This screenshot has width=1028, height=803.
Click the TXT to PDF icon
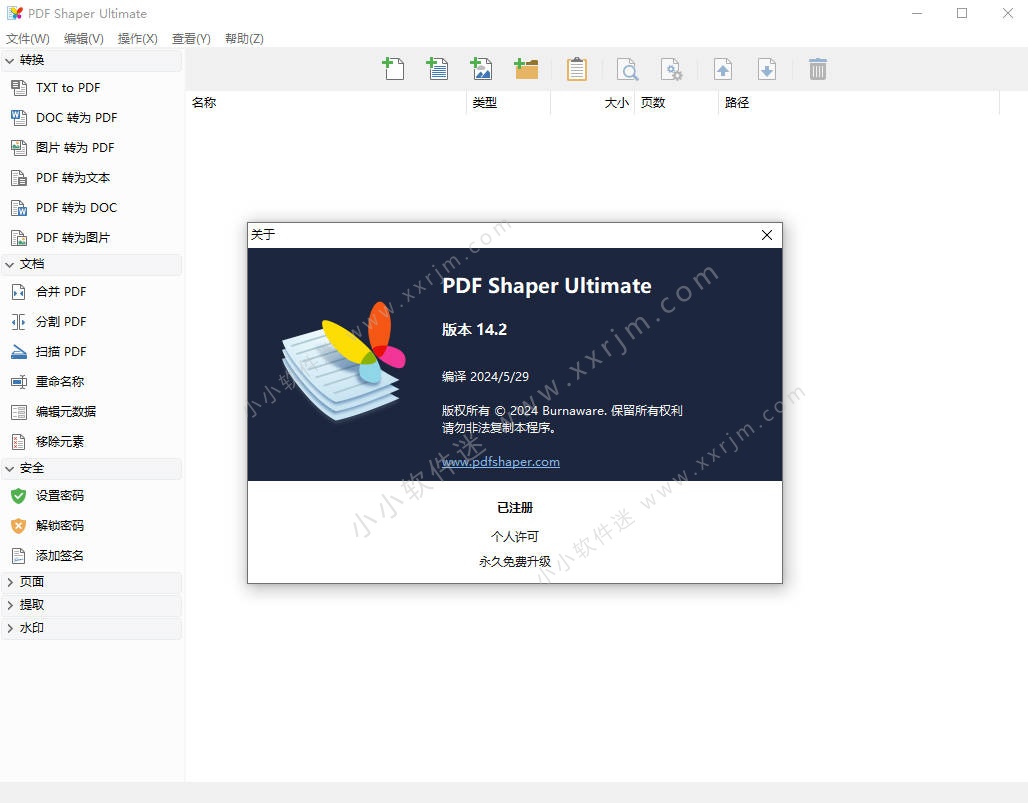click(x=19, y=87)
